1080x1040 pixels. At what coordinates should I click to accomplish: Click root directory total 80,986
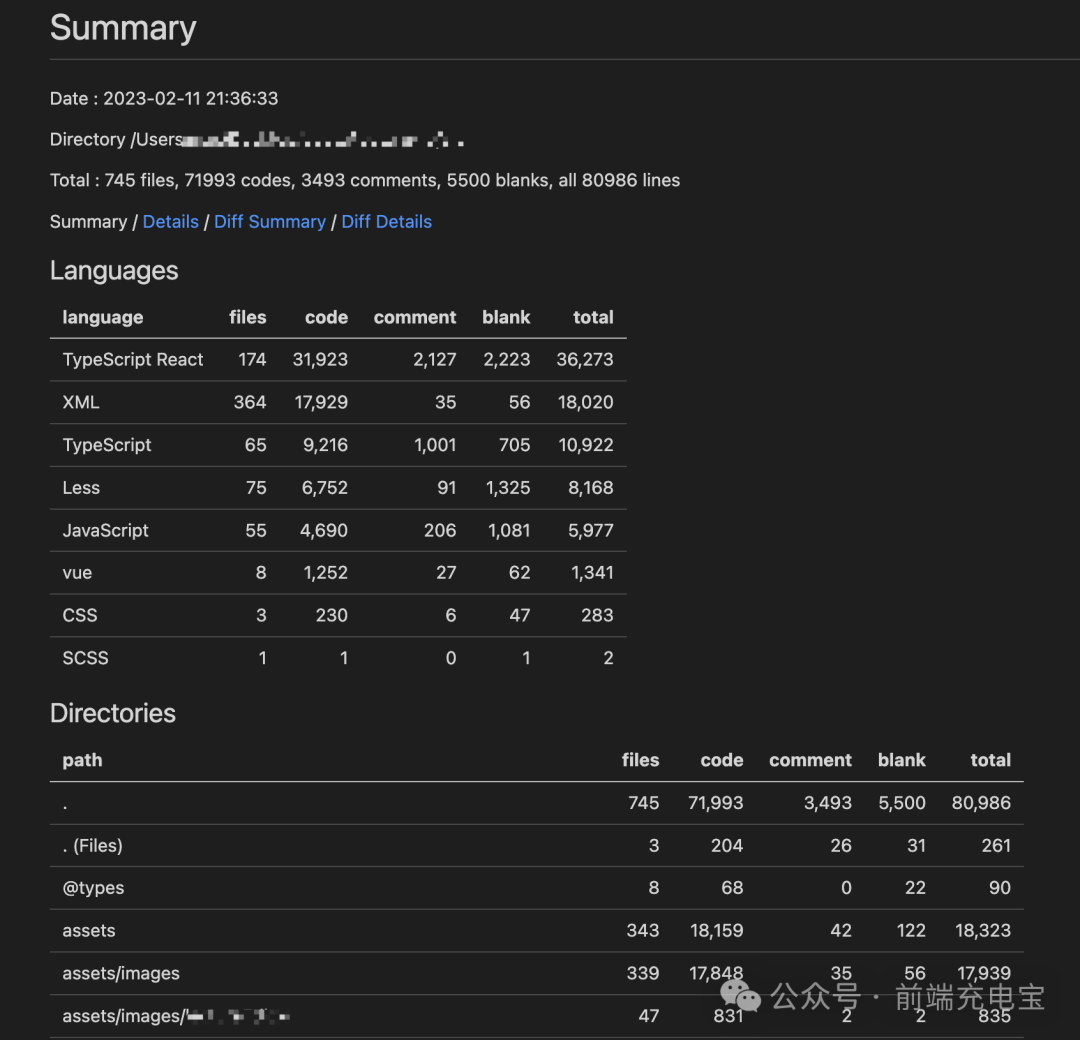point(981,803)
